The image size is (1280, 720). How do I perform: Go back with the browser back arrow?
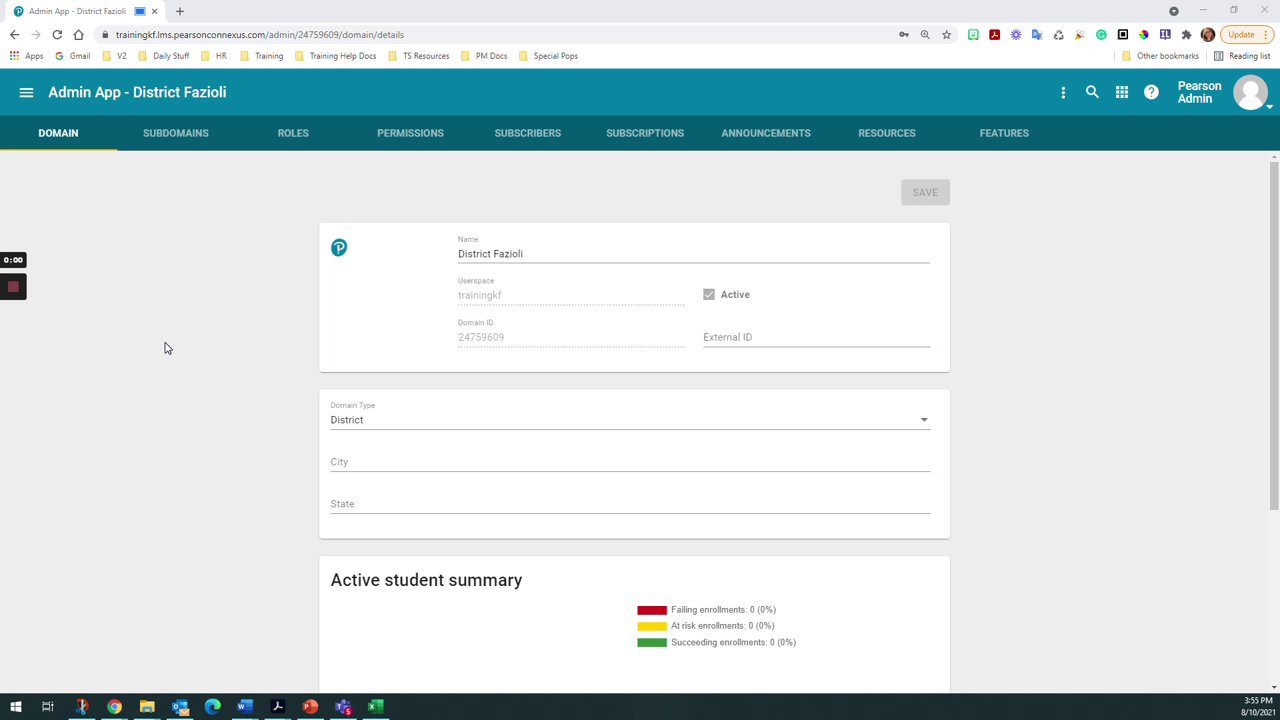pos(14,34)
